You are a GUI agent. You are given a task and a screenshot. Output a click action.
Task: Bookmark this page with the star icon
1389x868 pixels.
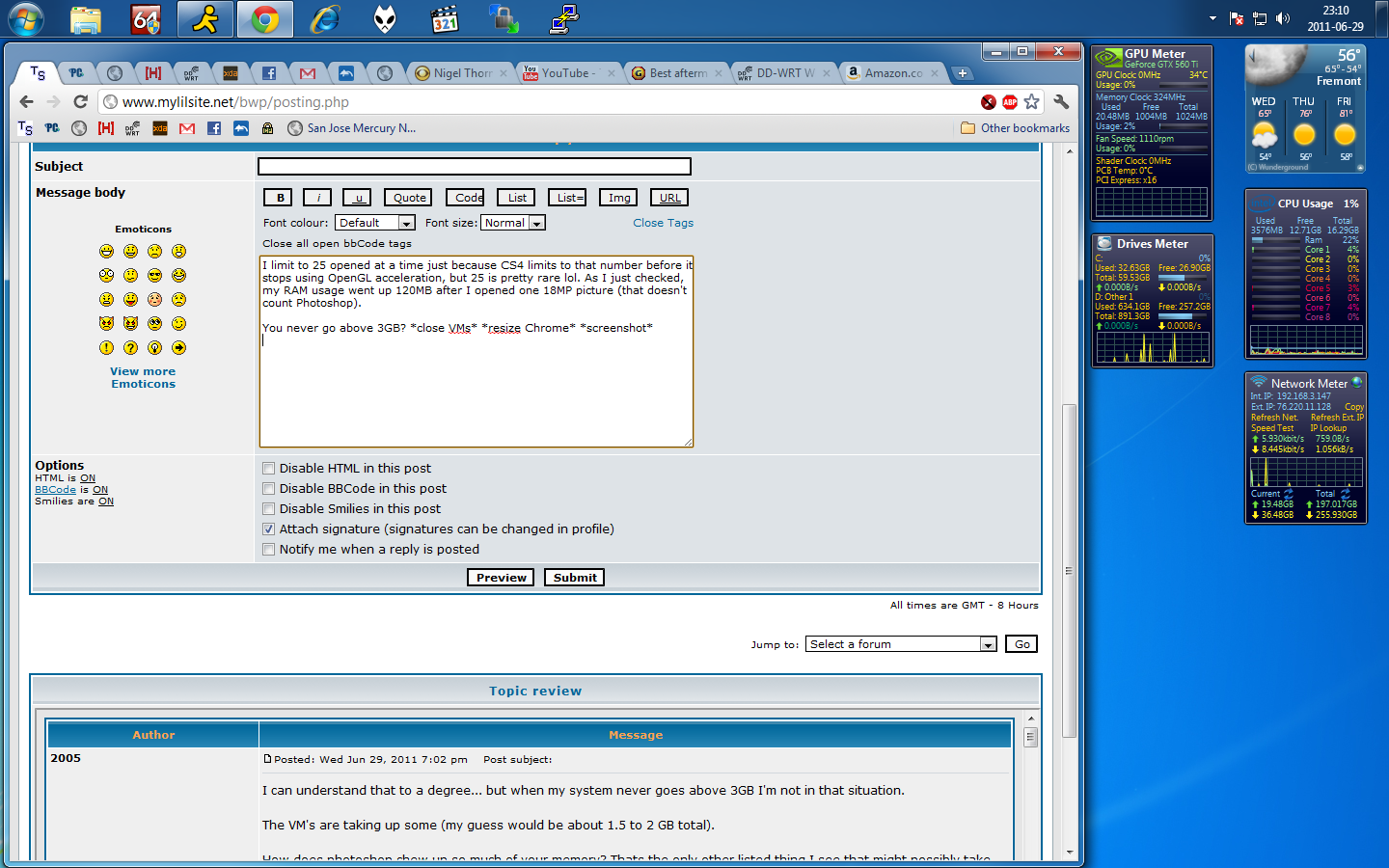click(x=1031, y=101)
